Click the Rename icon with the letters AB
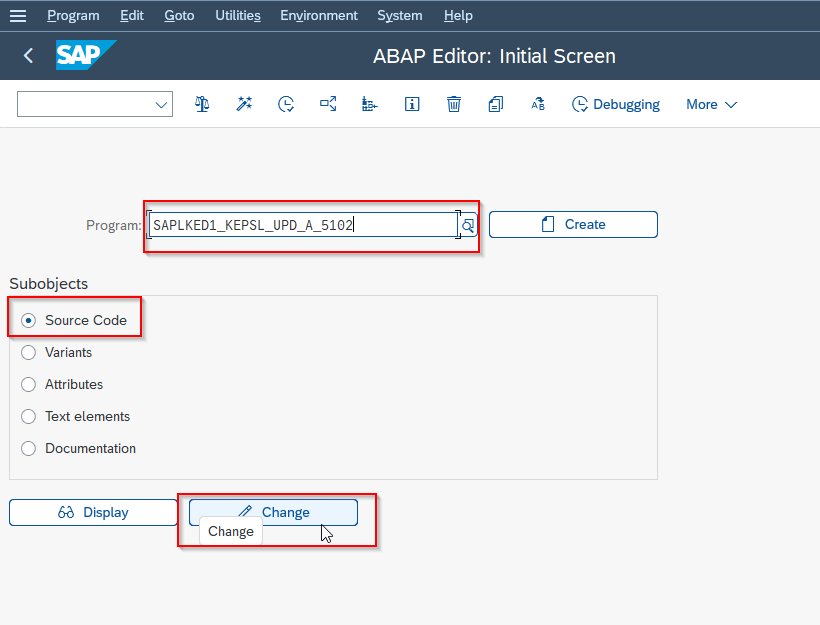 pos(537,104)
